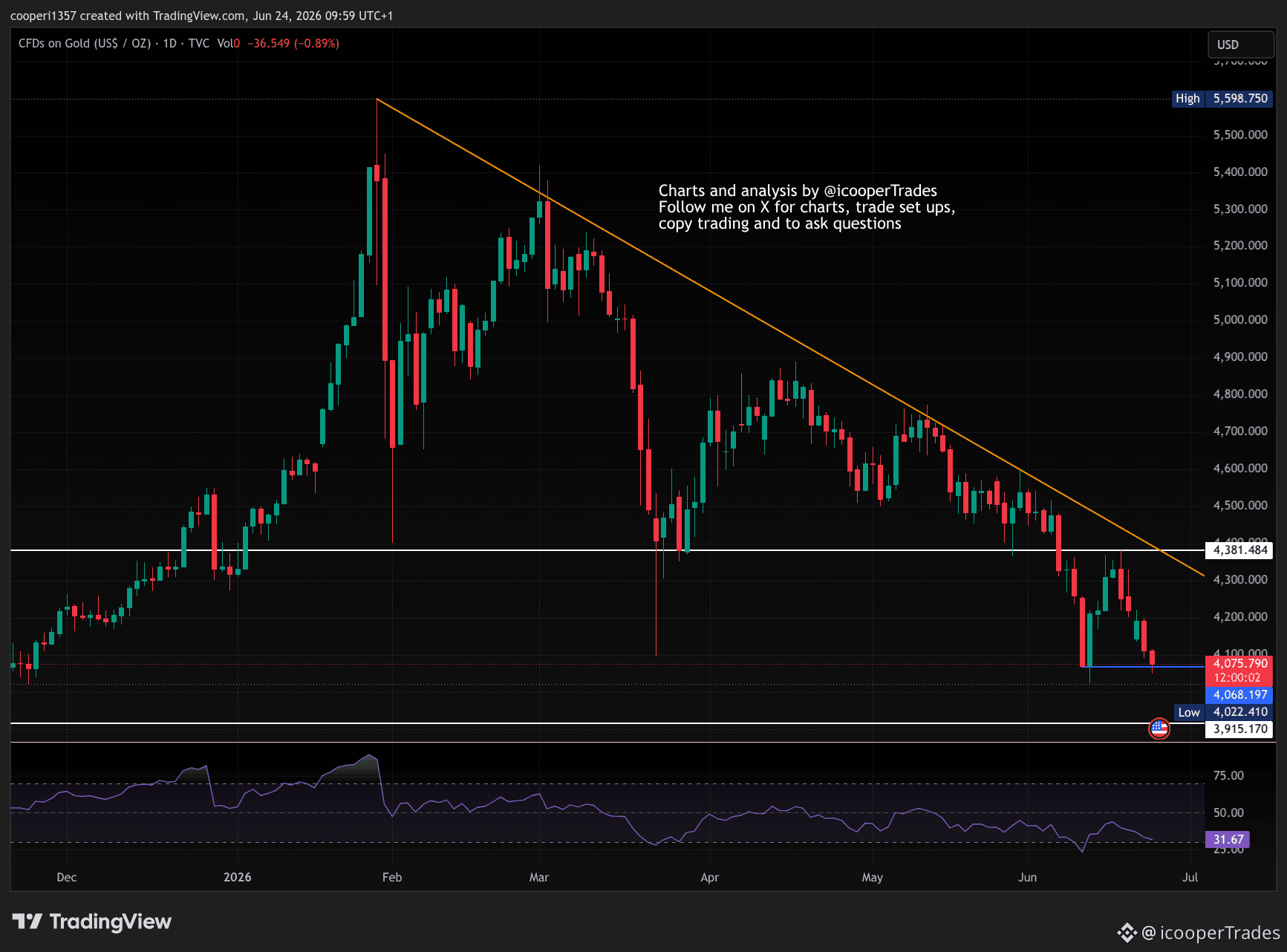The height and width of the screenshot is (952, 1287).
Task: Click the '50.00' RSI axis label
Action: (x=1228, y=813)
